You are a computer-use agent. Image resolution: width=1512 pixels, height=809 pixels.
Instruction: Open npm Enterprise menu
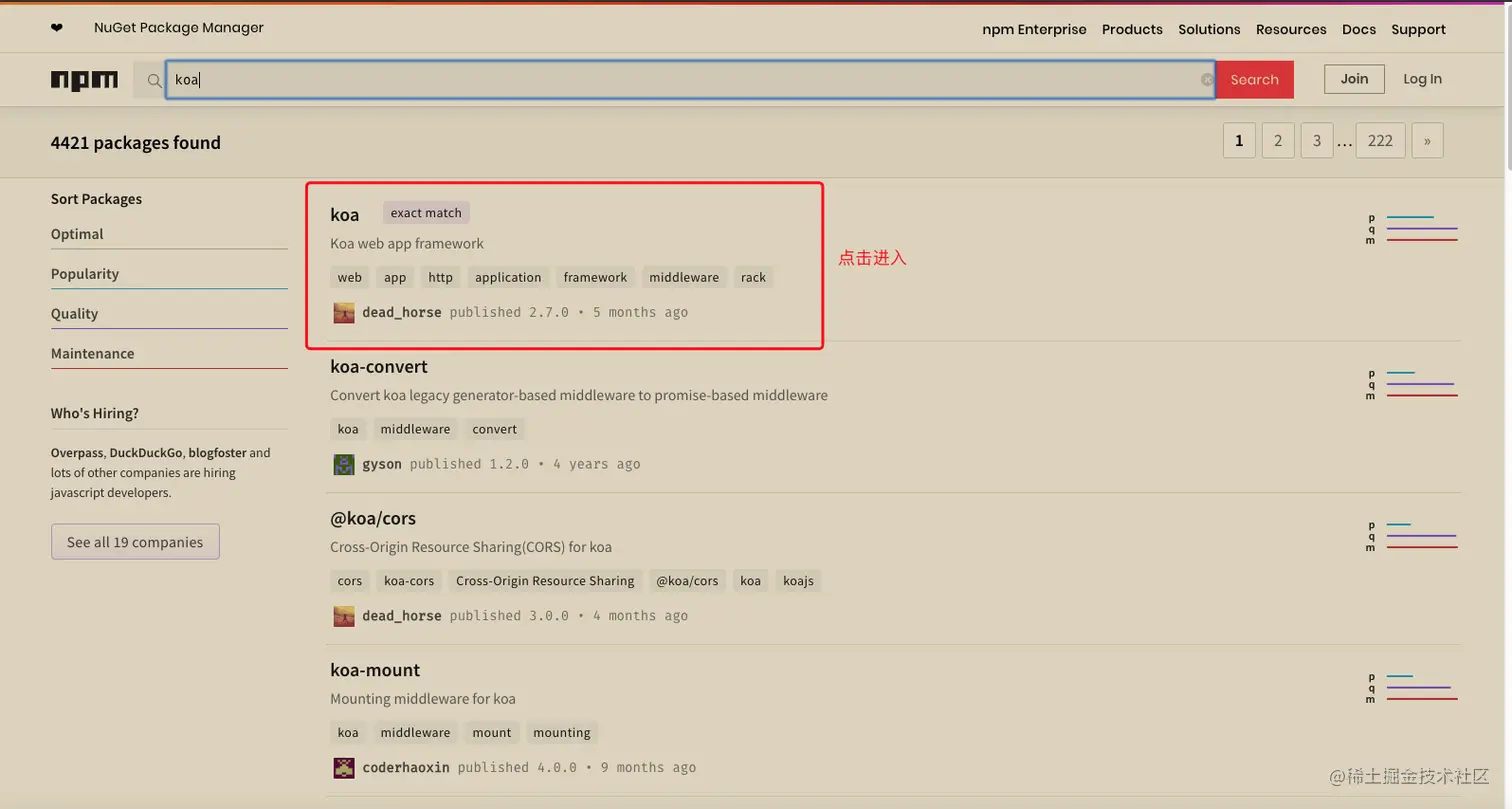[x=1034, y=29]
